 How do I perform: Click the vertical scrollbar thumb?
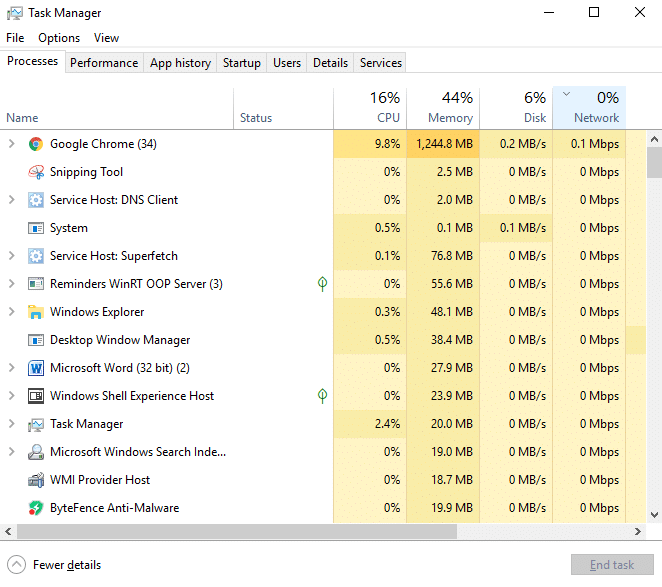[x=654, y=162]
